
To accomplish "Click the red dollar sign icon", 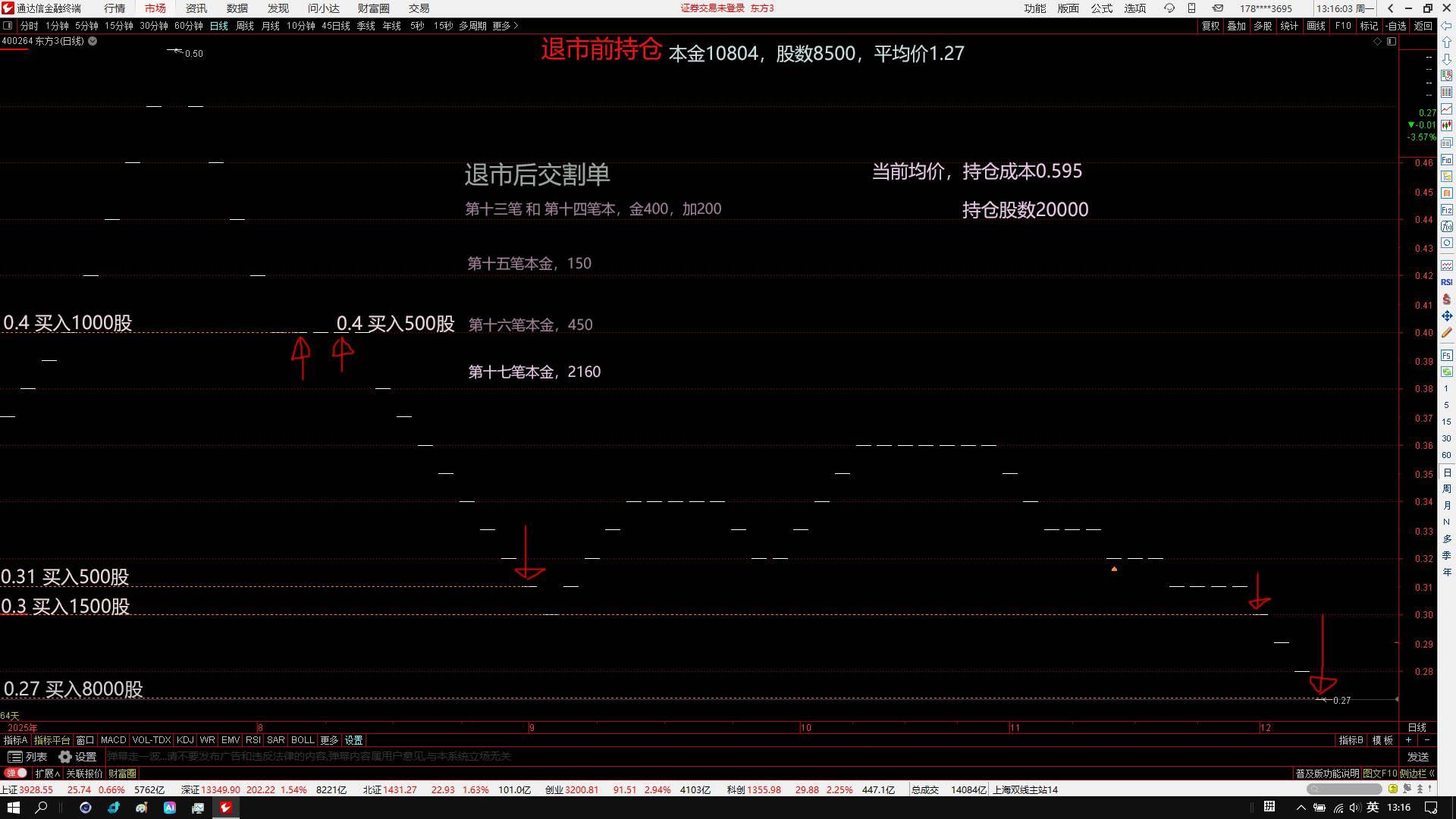I will click(x=1447, y=300).
